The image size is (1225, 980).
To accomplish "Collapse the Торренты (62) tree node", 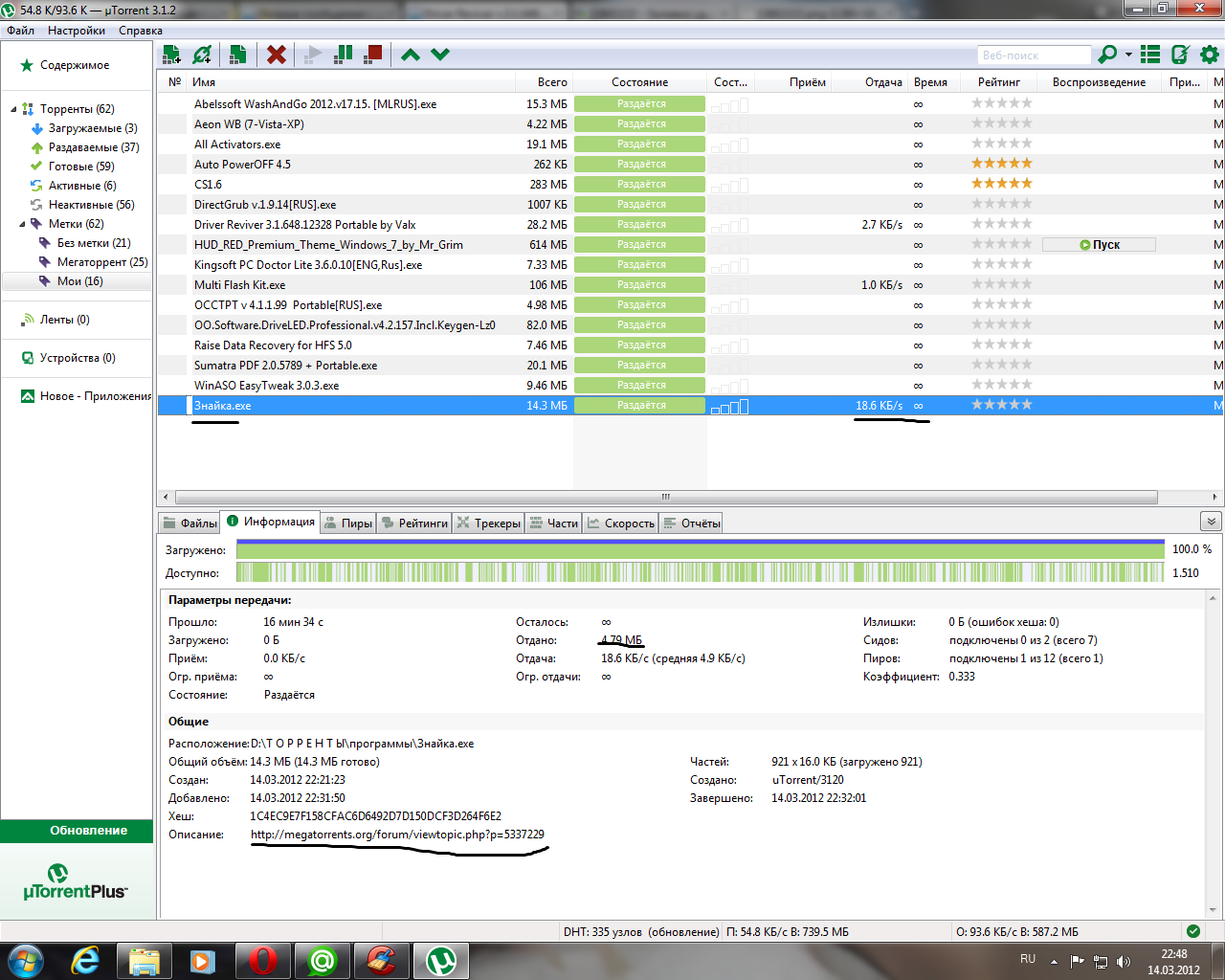I will pos(13,109).
